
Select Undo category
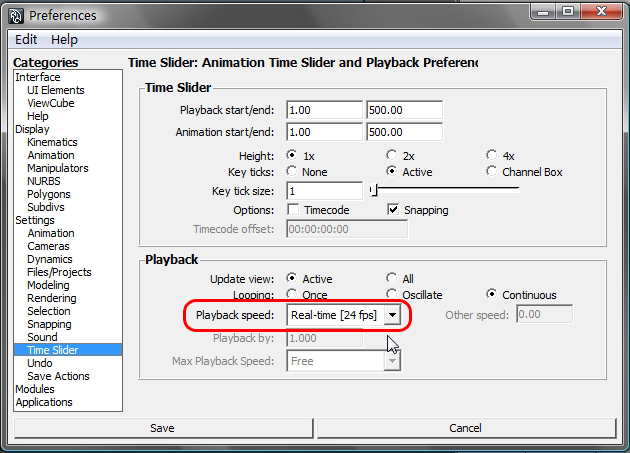point(40,363)
